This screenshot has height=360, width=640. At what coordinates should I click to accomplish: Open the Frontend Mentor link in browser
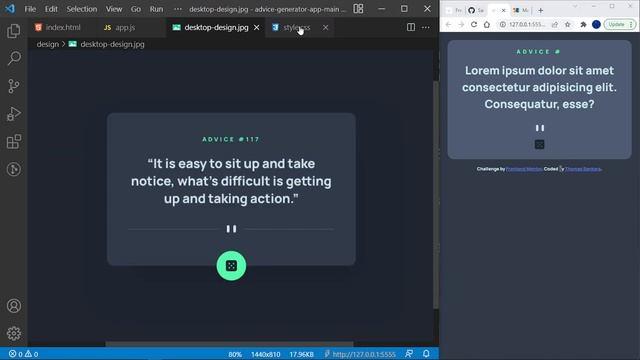point(524,169)
